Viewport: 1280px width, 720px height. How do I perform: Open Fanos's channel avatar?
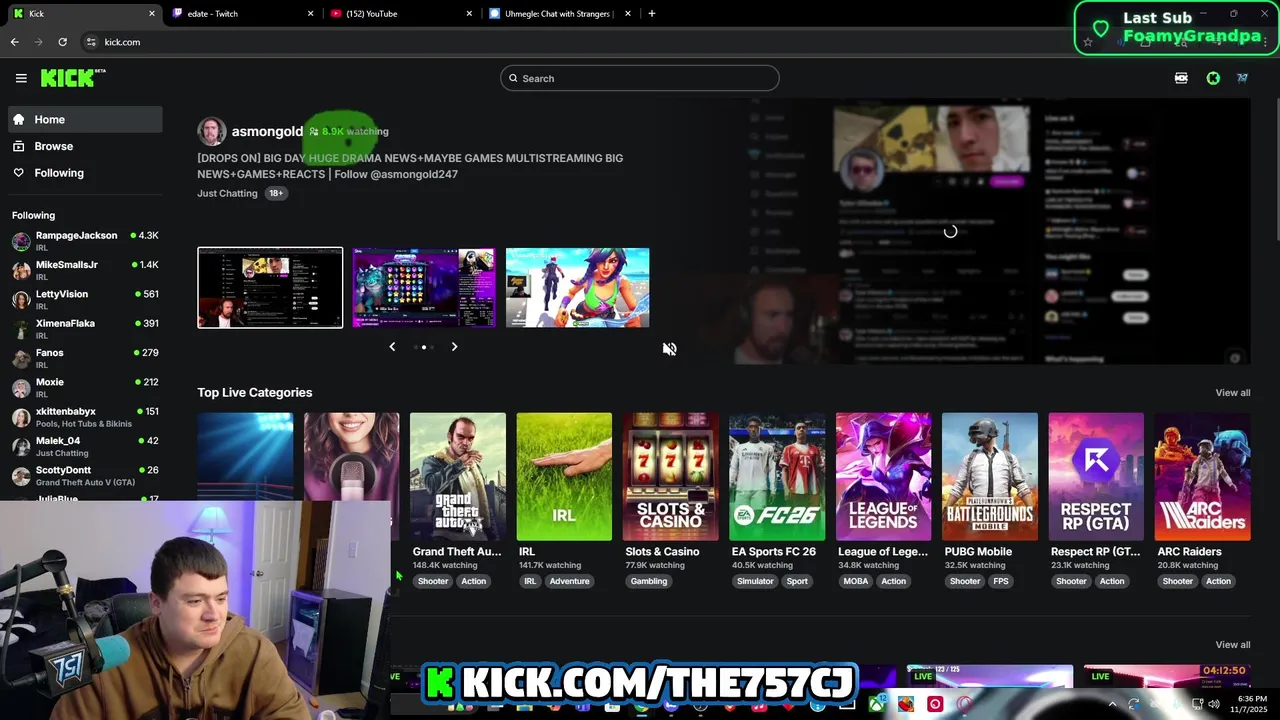point(21,358)
